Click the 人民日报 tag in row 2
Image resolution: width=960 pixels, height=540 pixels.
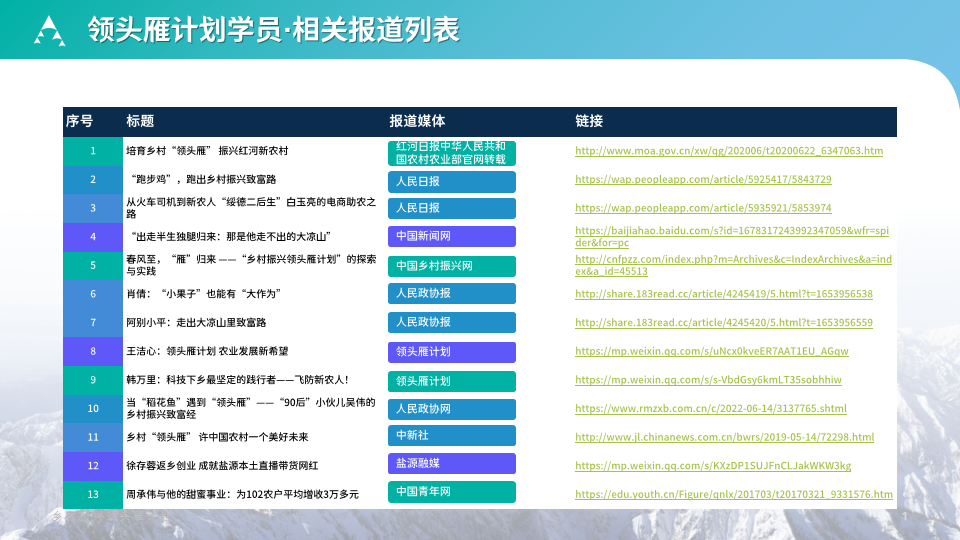pos(452,182)
